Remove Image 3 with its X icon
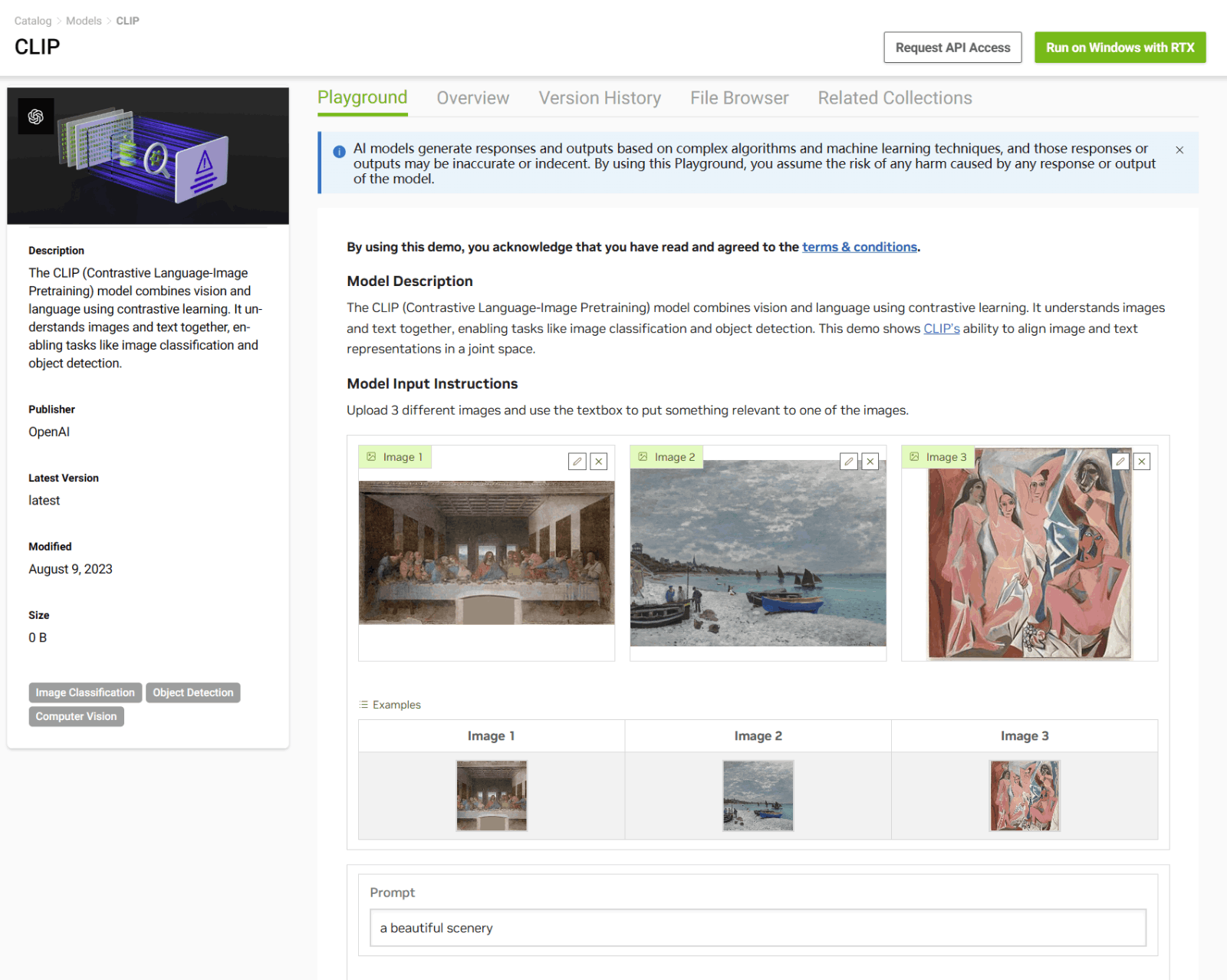 [x=1142, y=461]
